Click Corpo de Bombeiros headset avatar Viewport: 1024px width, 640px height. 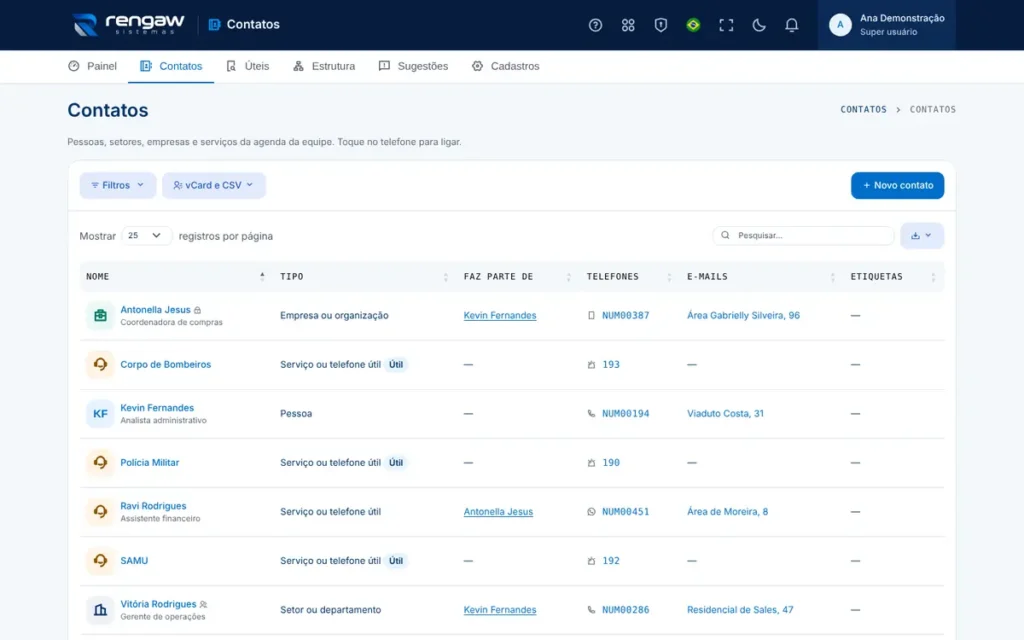click(100, 364)
